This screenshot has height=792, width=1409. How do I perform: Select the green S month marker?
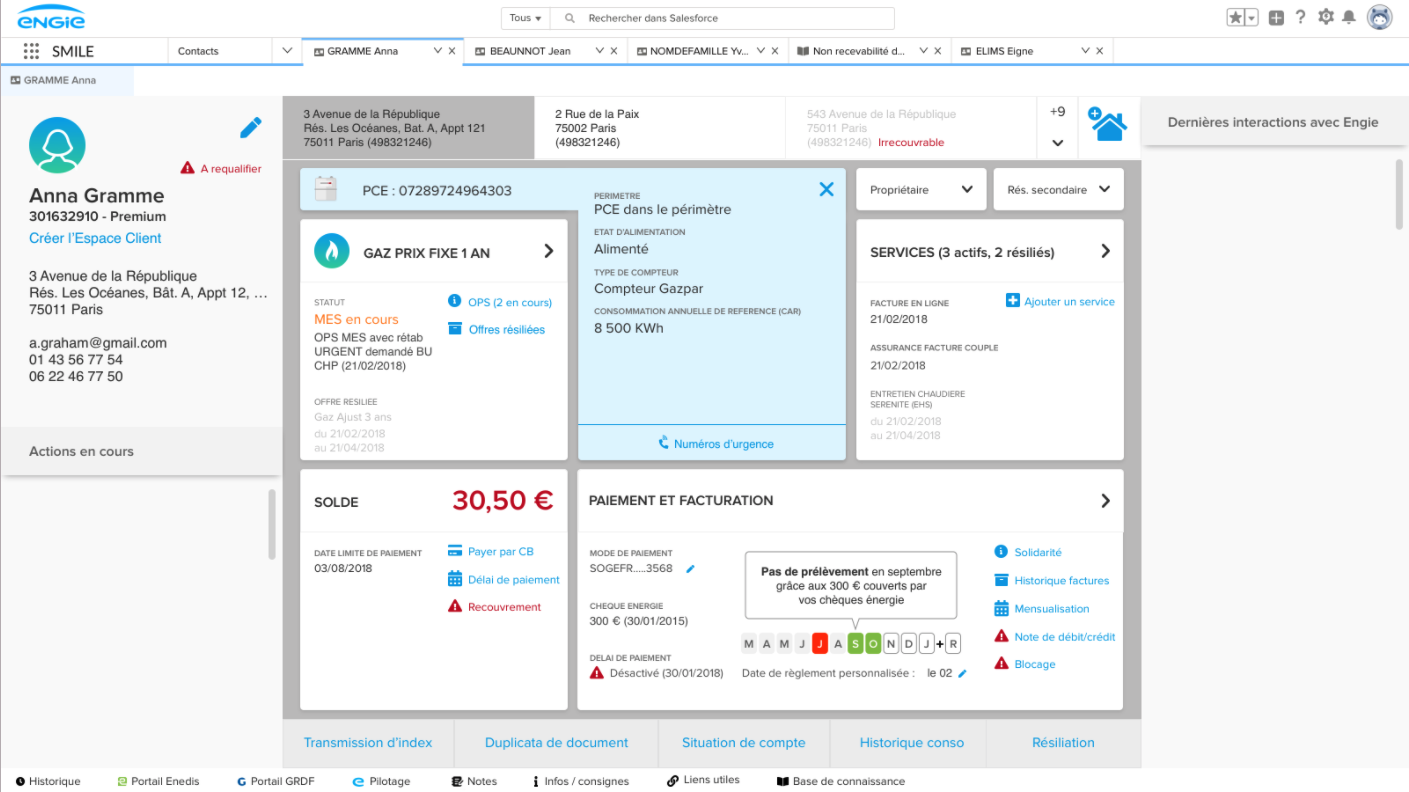point(856,643)
